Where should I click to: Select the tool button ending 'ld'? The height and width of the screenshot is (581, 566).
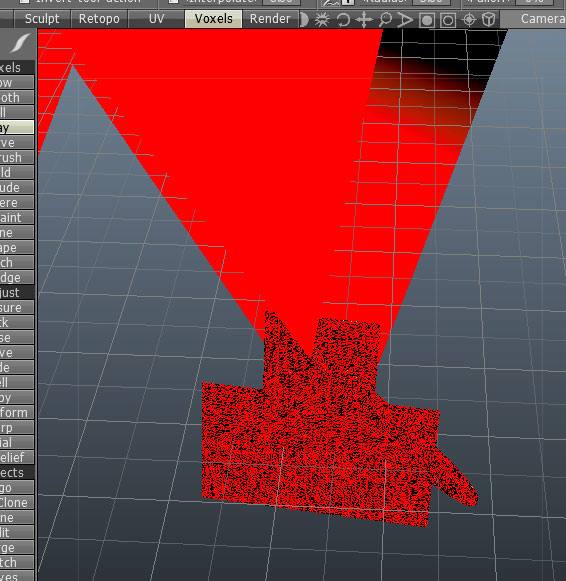tap(17, 172)
